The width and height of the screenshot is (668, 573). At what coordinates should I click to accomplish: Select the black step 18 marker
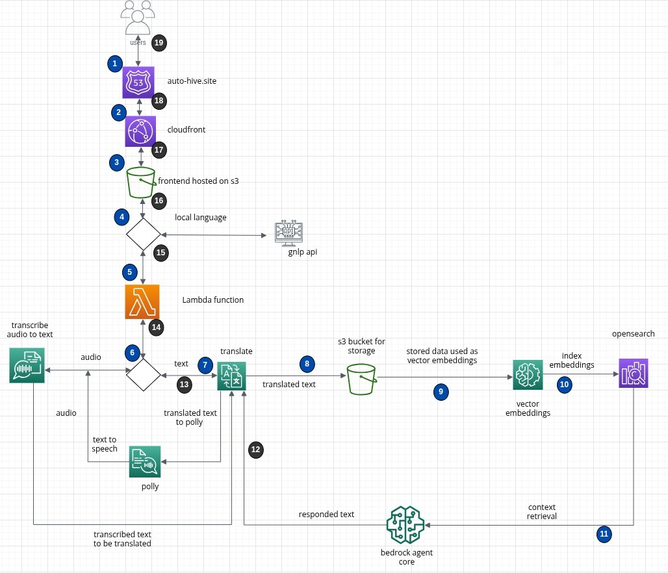159,101
